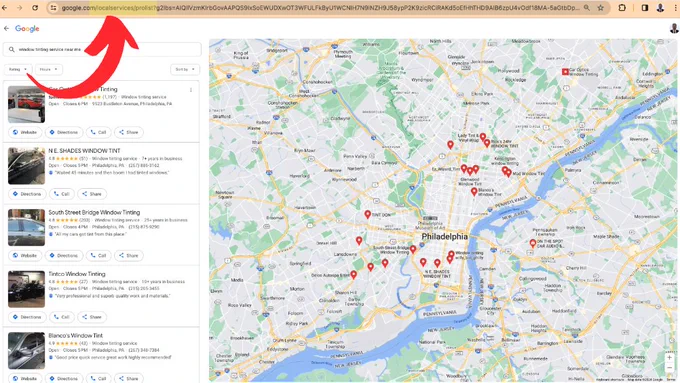Call South Street Bridge Window Tinting
Image resolution: width=680 pixels, height=383 pixels.
click(98, 255)
